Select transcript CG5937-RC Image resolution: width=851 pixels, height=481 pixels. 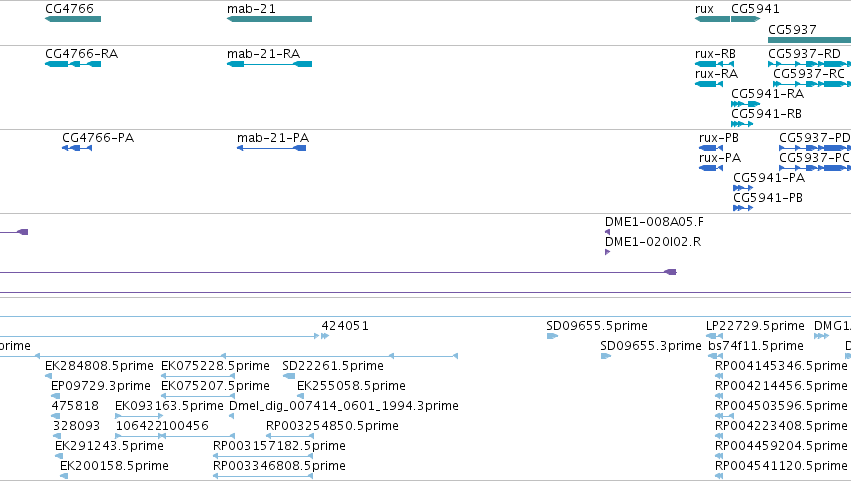(x=812, y=84)
